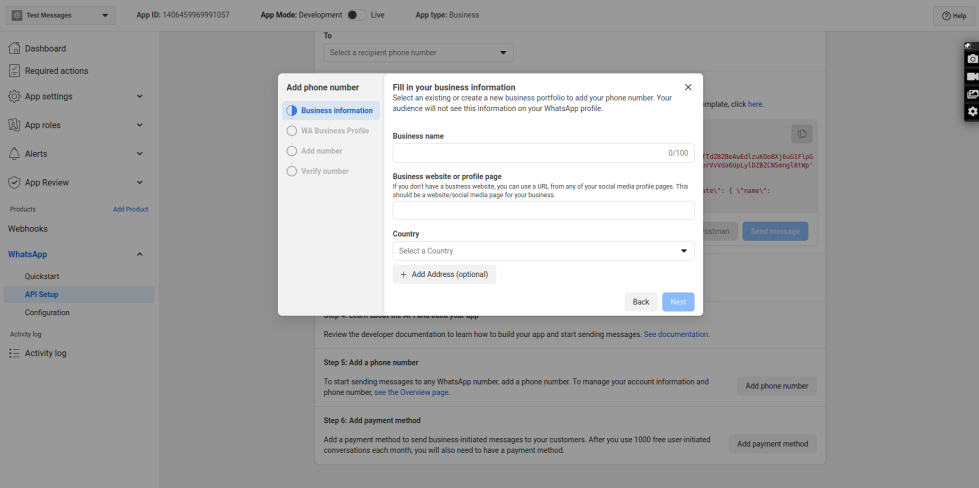This screenshot has height=488, width=979.
Task: Open the Test Messages app selector dropdown
Action: [62, 15]
